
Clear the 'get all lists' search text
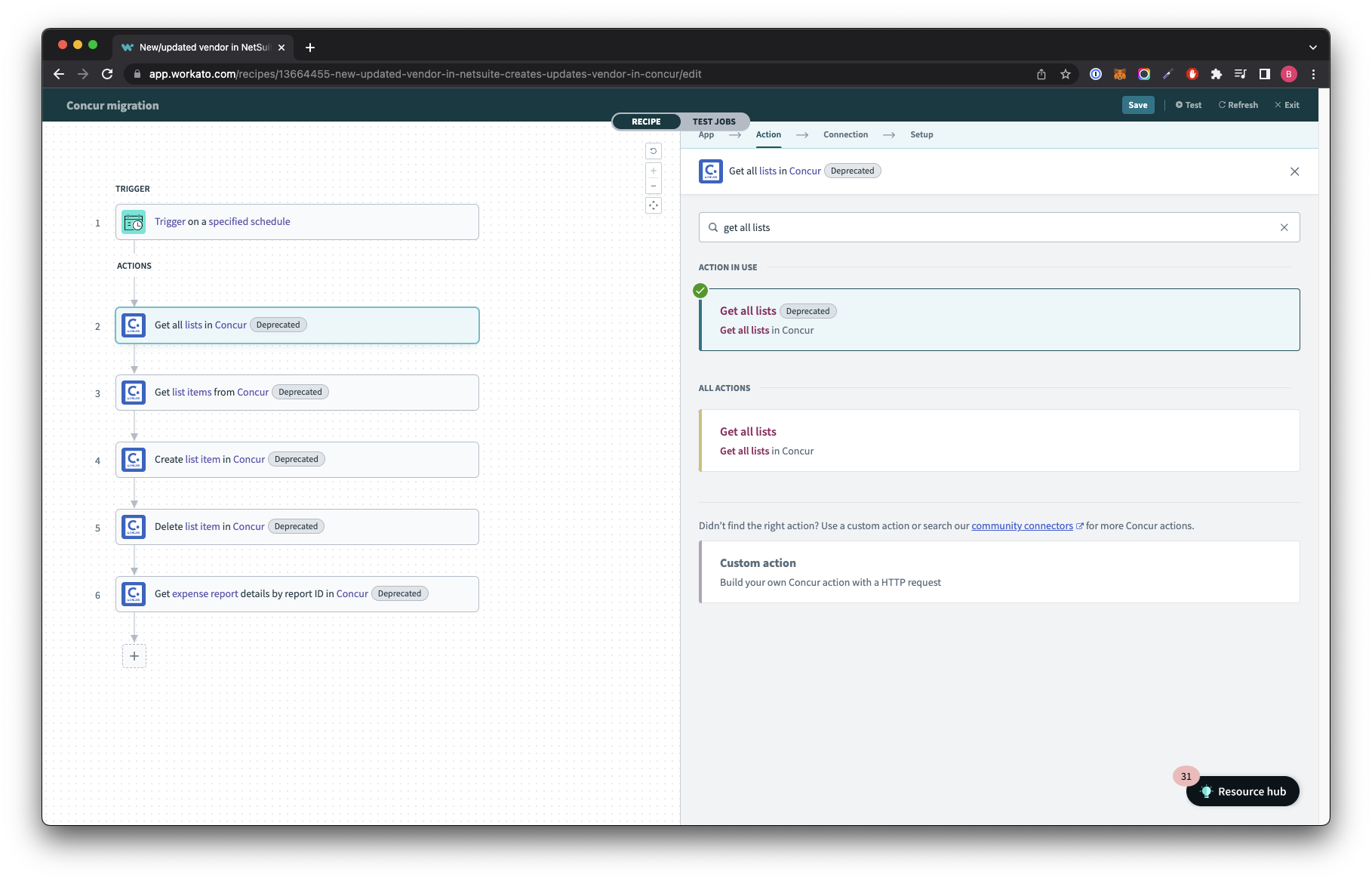(x=1284, y=227)
